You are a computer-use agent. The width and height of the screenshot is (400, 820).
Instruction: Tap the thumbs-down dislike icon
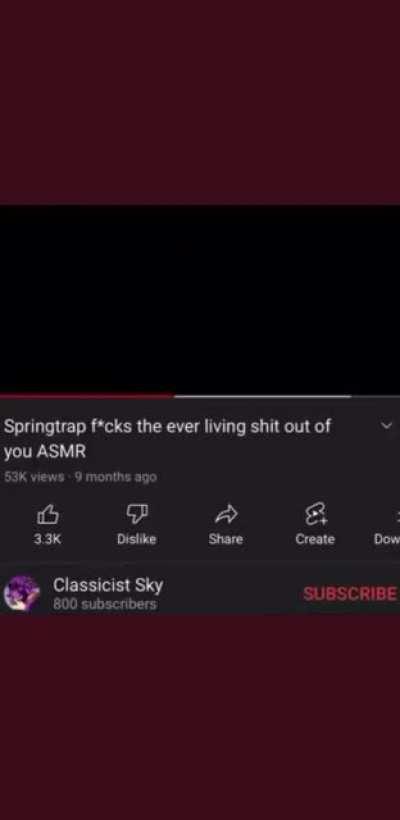tap(136, 515)
